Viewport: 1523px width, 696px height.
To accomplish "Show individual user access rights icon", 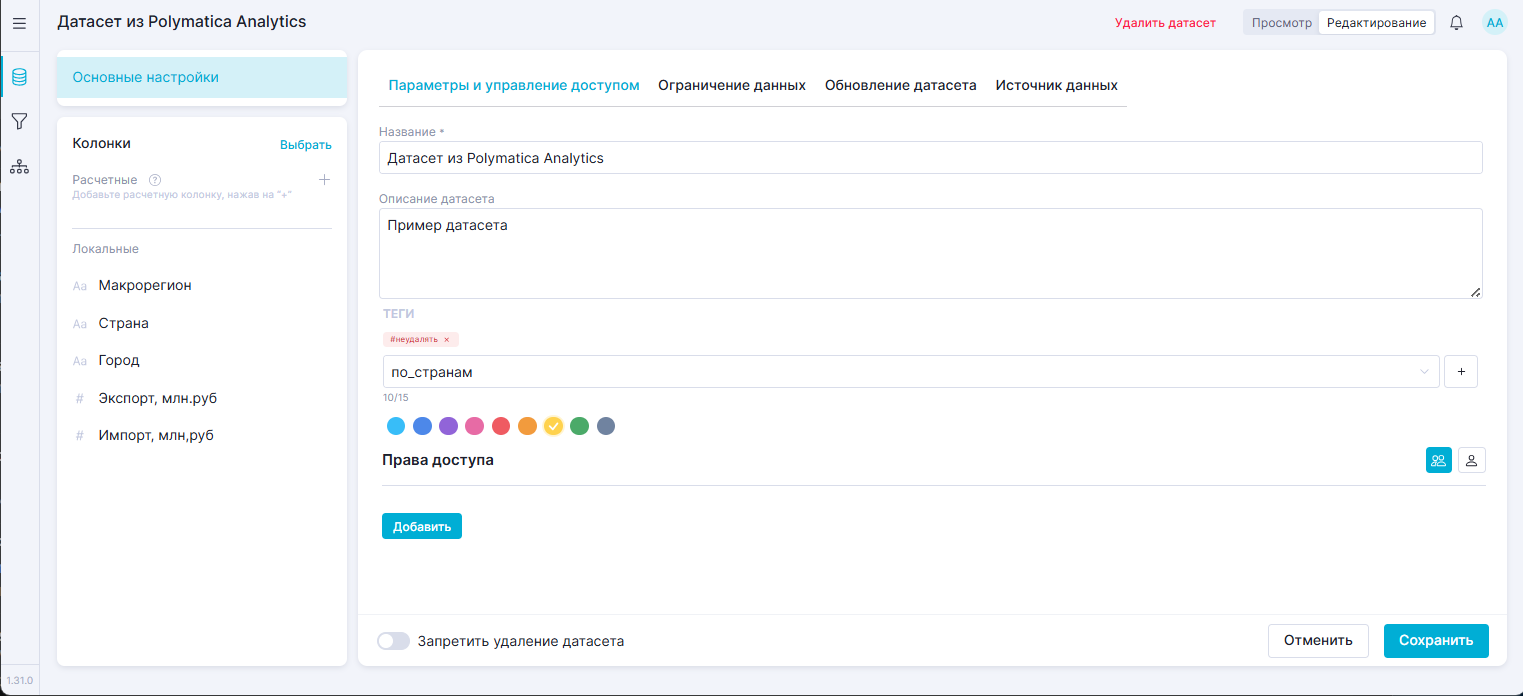I will (x=1472, y=460).
